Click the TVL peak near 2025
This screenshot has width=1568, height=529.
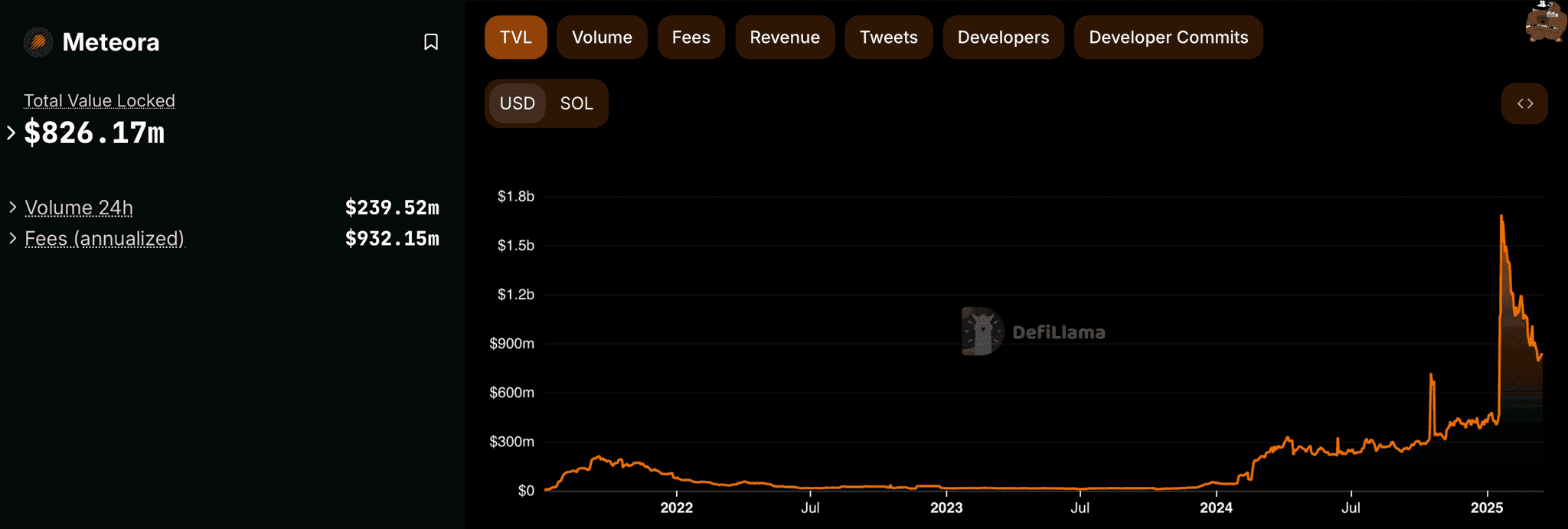click(1501, 217)
